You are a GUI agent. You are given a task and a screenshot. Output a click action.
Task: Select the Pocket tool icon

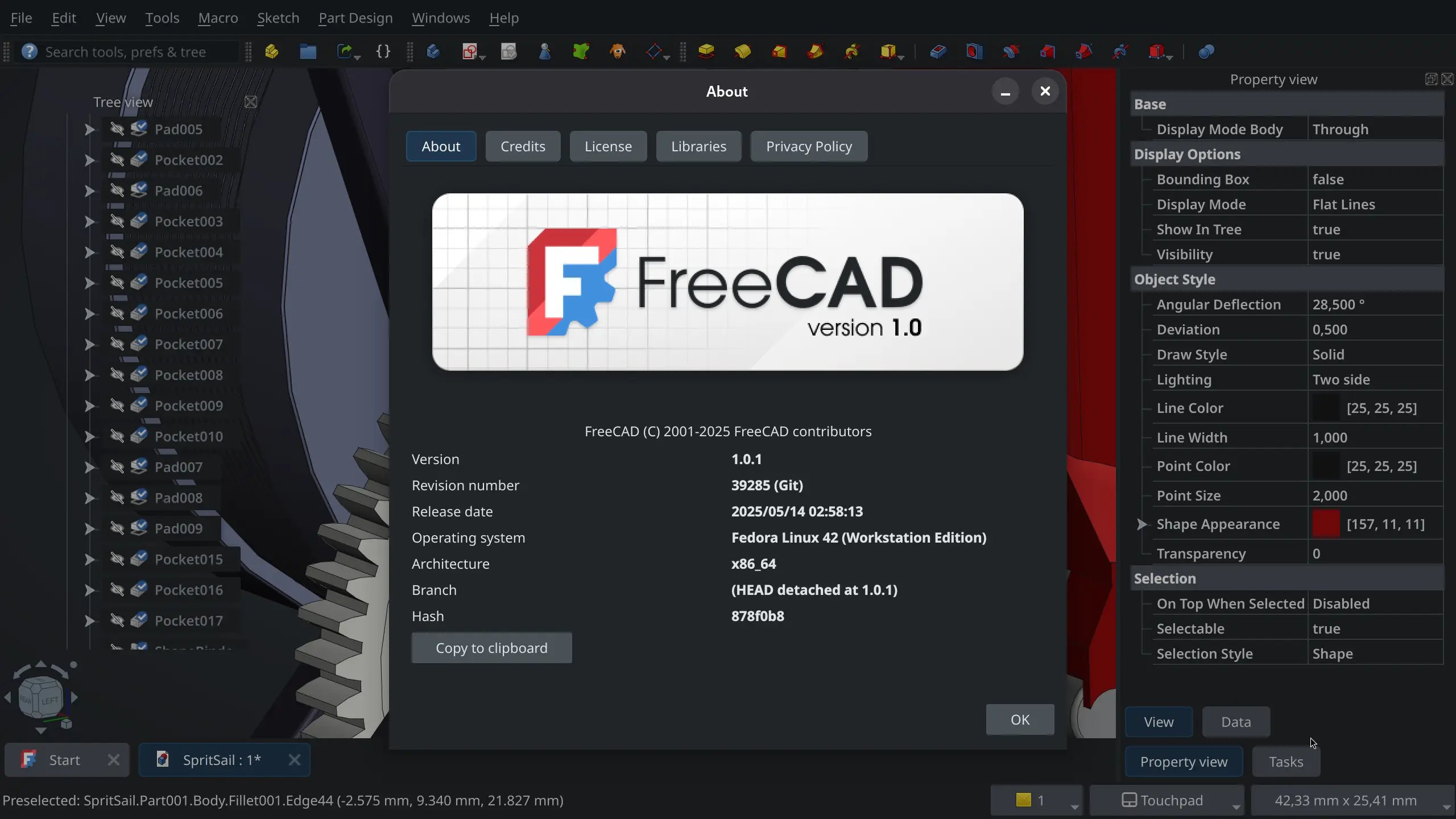[938, 52]
